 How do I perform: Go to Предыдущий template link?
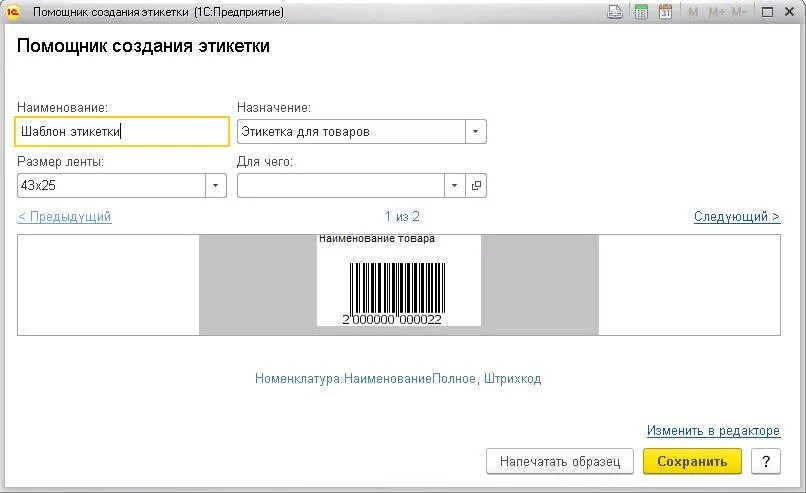(x=65, y=216)
